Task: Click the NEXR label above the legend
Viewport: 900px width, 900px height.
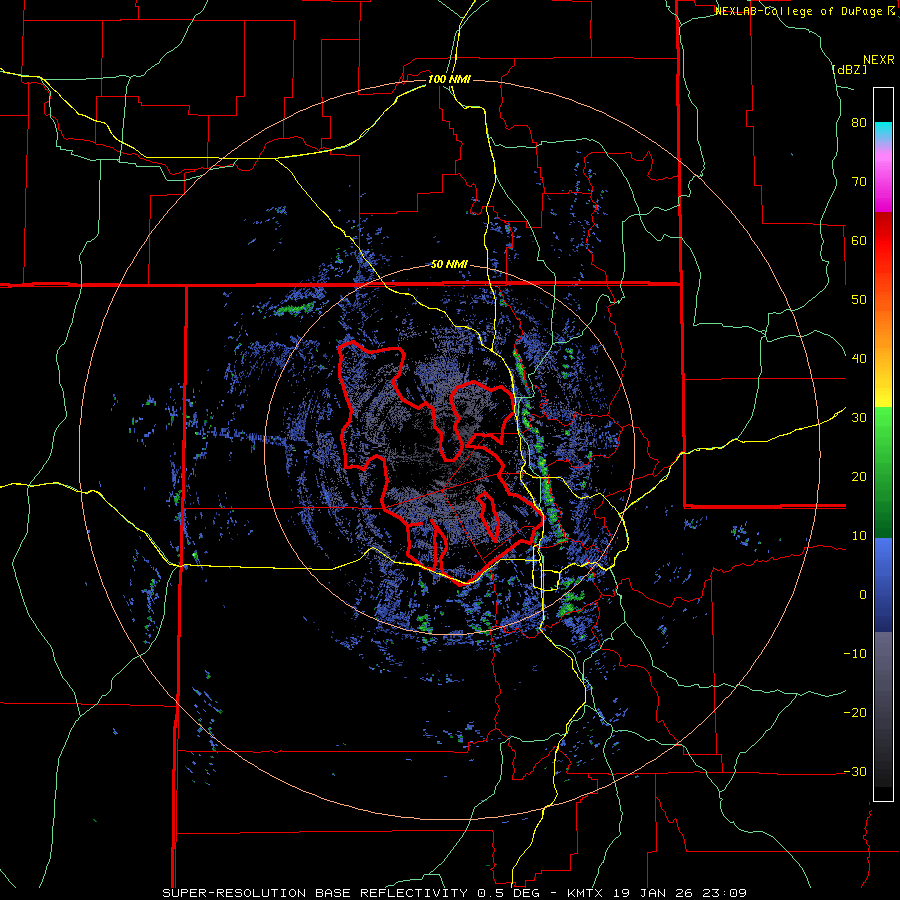Action: (878, 60)
